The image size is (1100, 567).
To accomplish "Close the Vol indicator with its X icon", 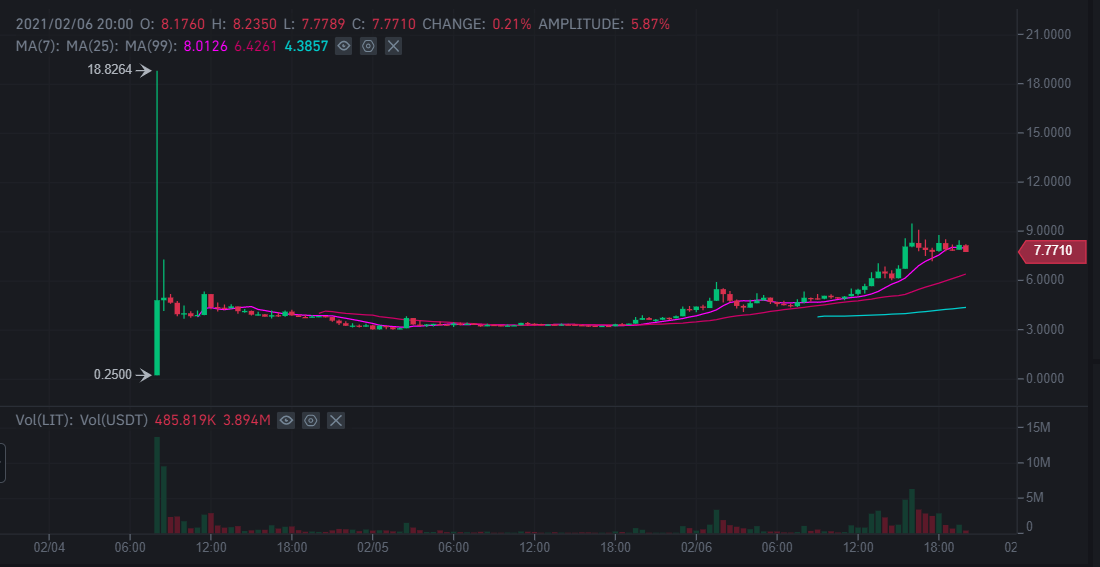I will (x=336, y=420).
